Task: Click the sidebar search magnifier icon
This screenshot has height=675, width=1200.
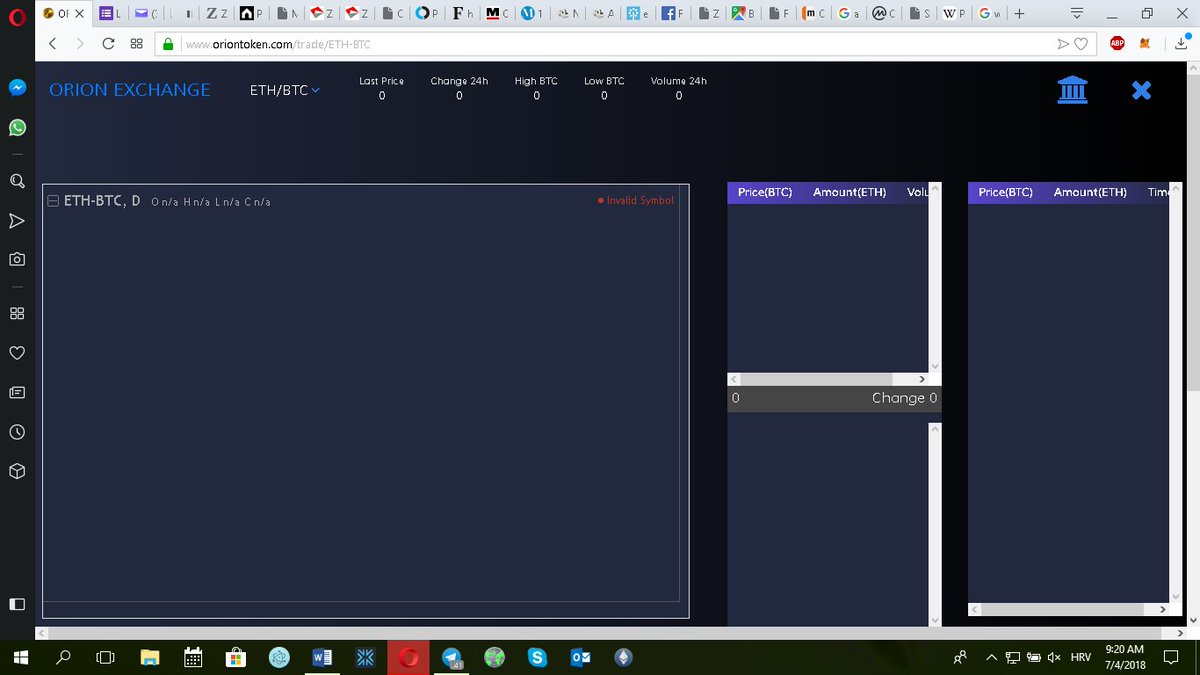Action: coord(17,182)
